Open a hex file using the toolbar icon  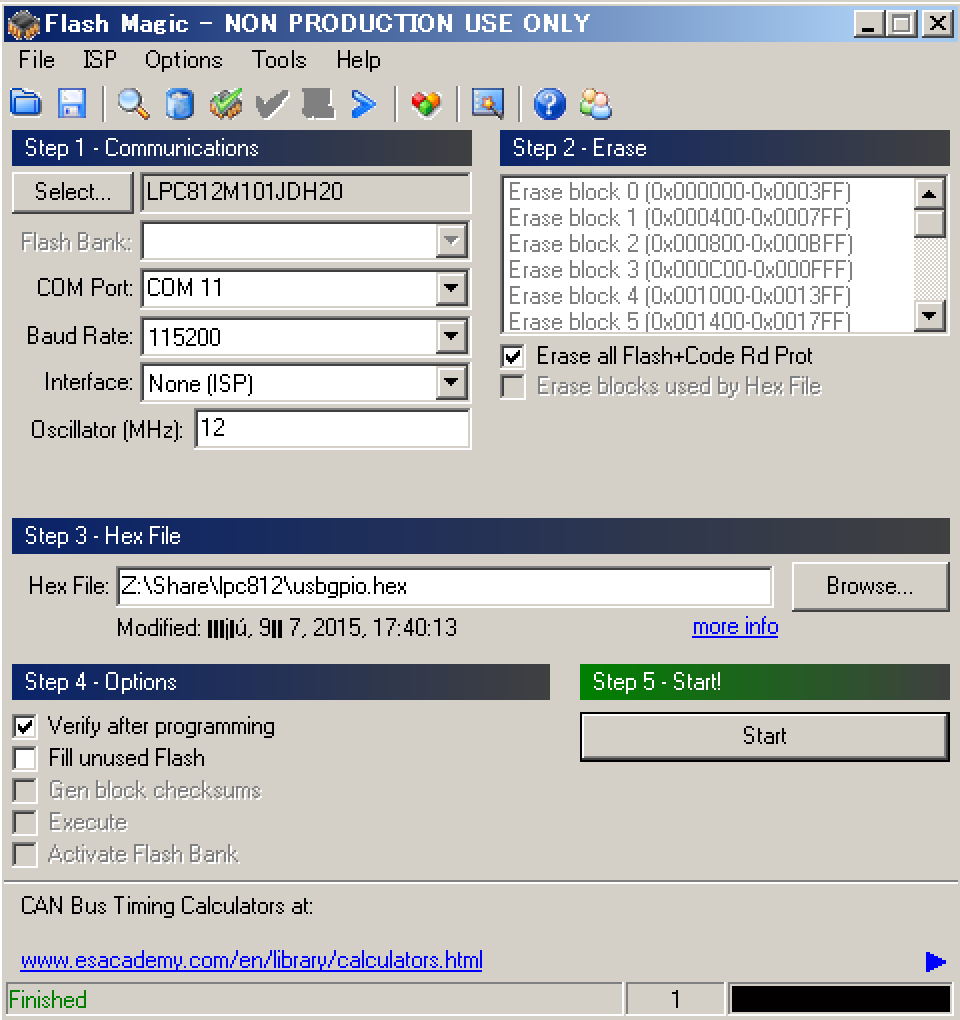coord(24,103)
